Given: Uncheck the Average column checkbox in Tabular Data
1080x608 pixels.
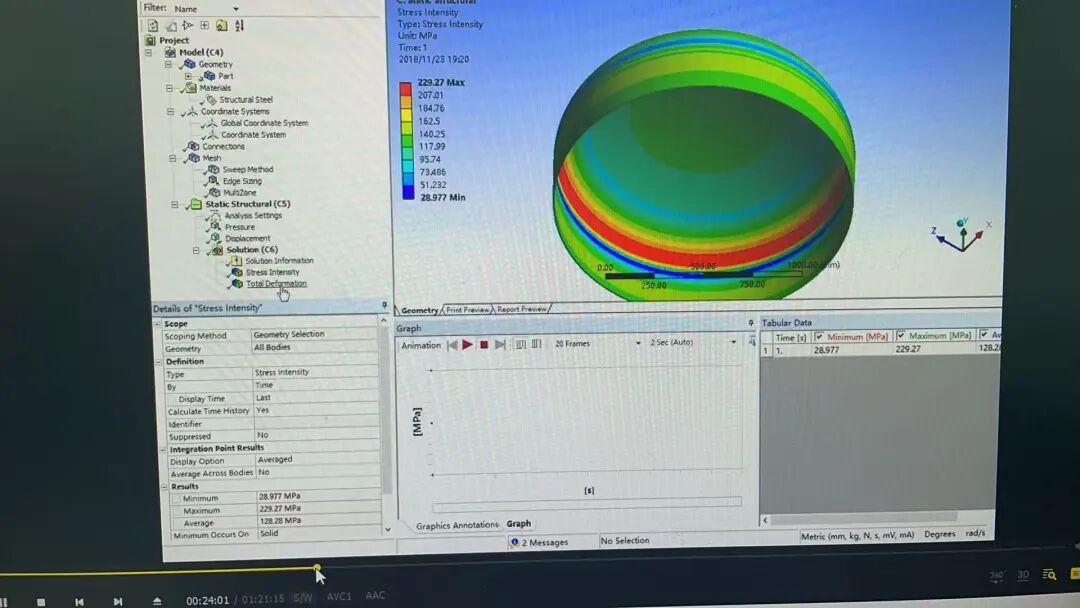Looking at the screenshot, I should pos(984,335).
